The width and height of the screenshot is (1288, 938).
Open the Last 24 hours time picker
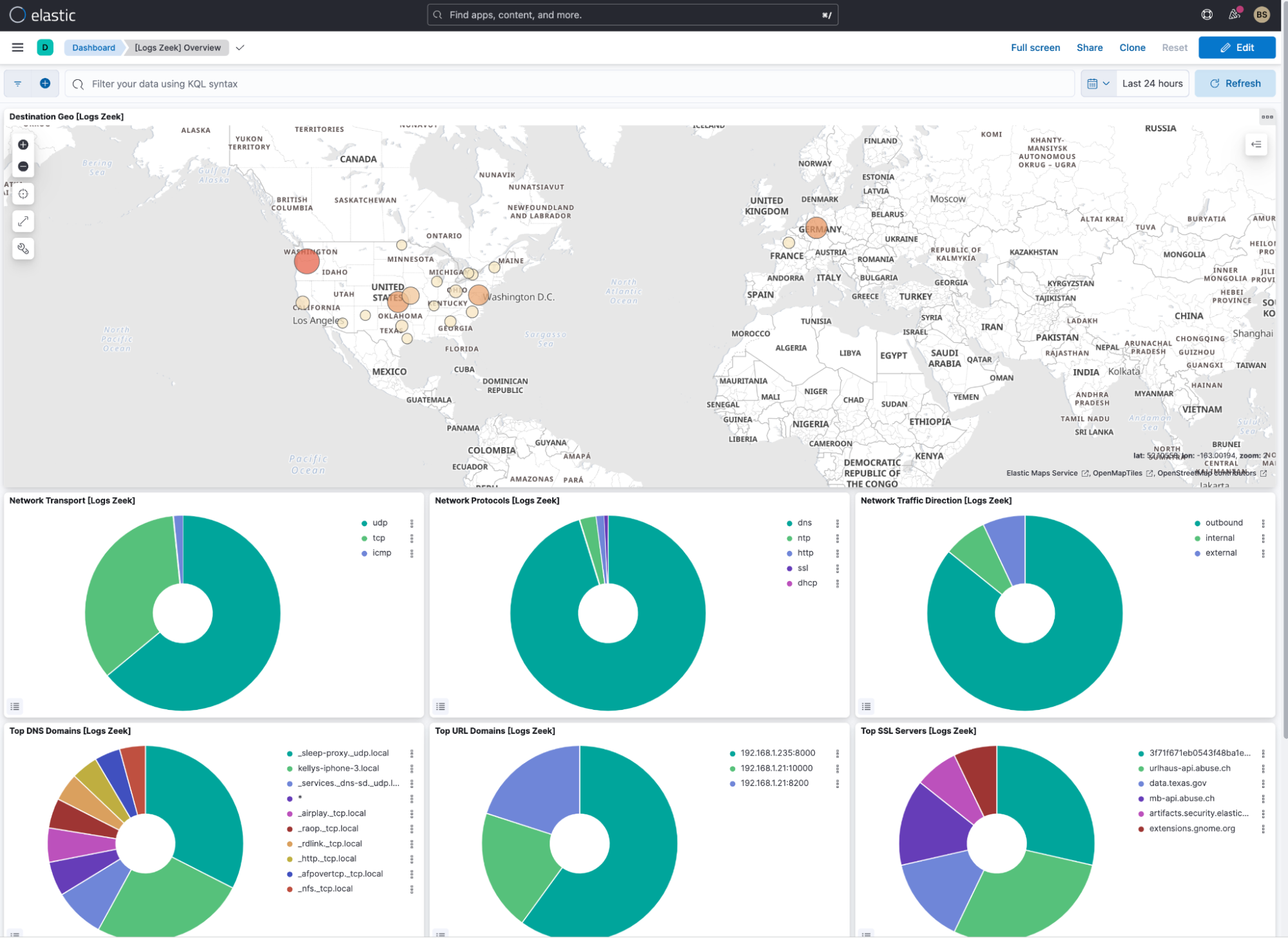tap(1152, 84)
